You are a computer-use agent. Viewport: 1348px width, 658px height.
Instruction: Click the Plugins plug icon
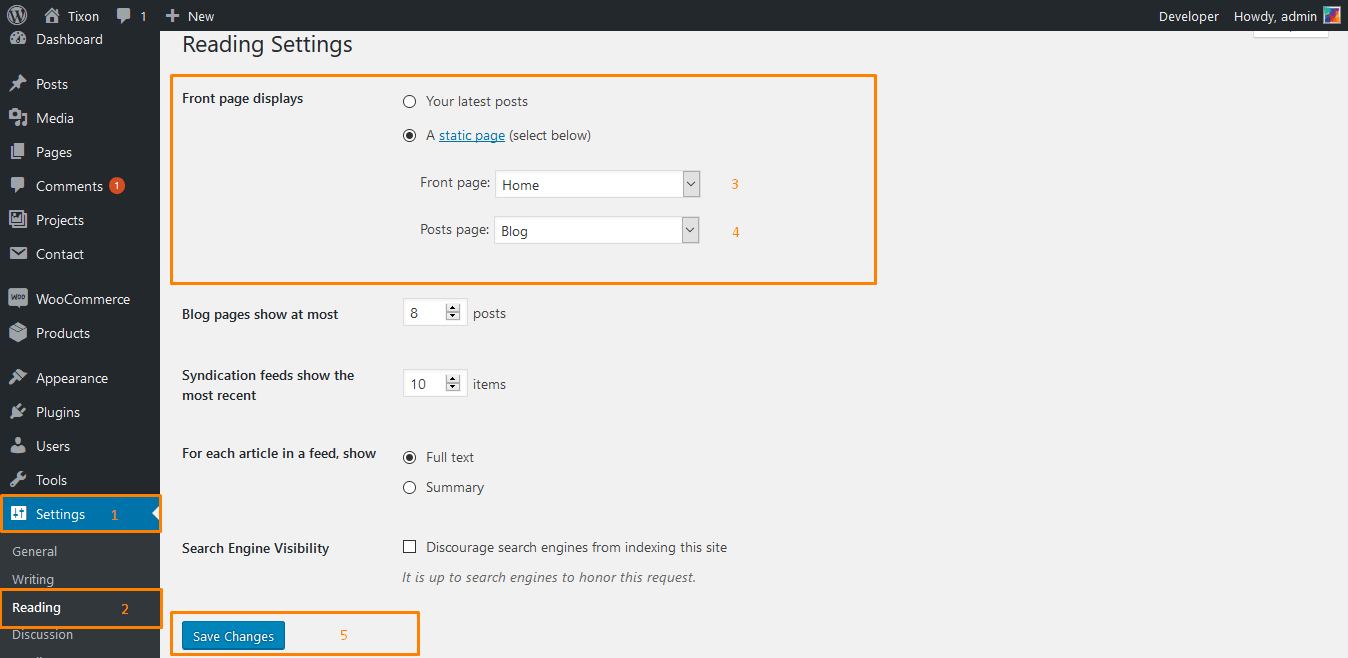17,412
